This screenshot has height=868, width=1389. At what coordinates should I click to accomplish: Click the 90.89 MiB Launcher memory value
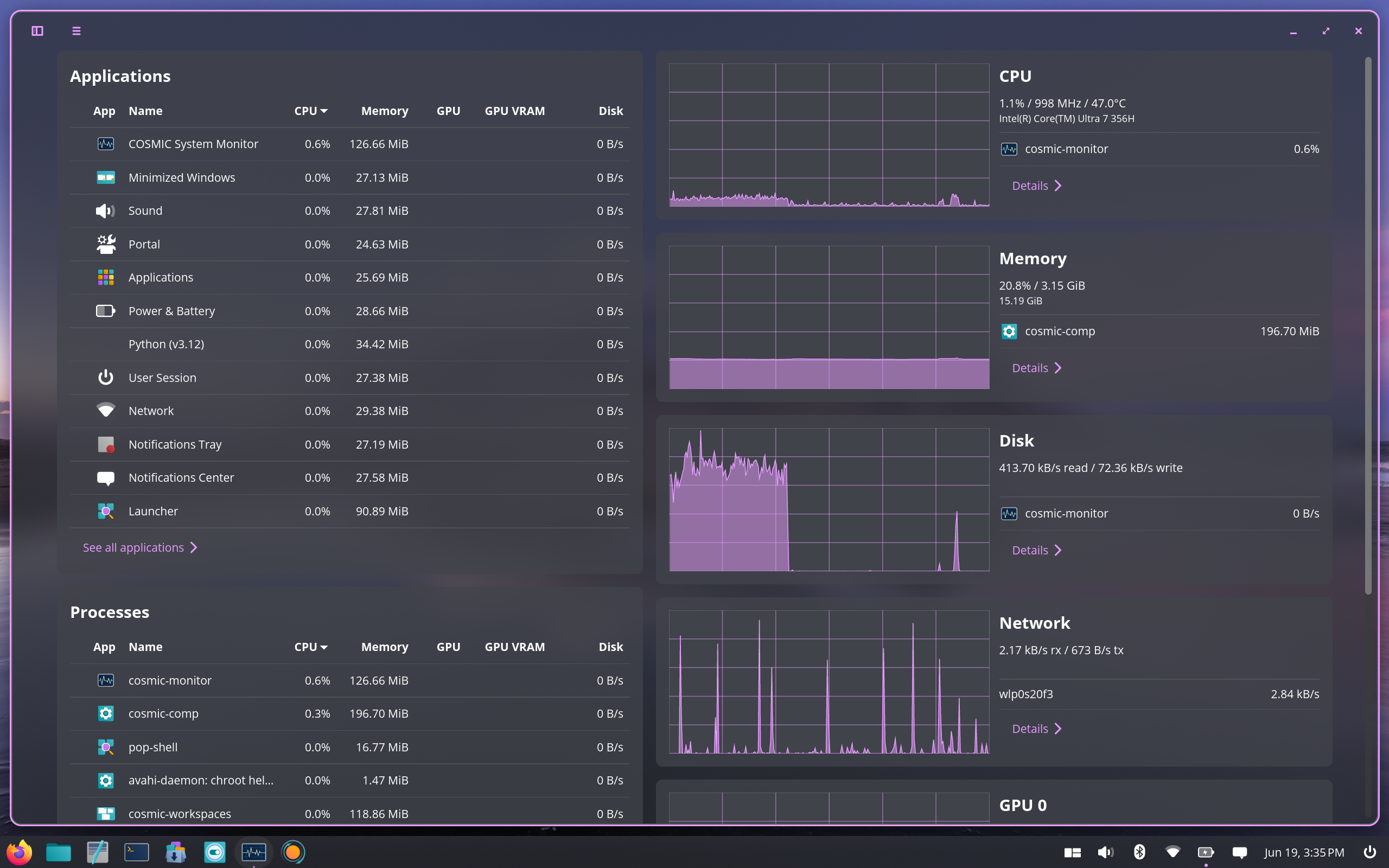point(381,511)
